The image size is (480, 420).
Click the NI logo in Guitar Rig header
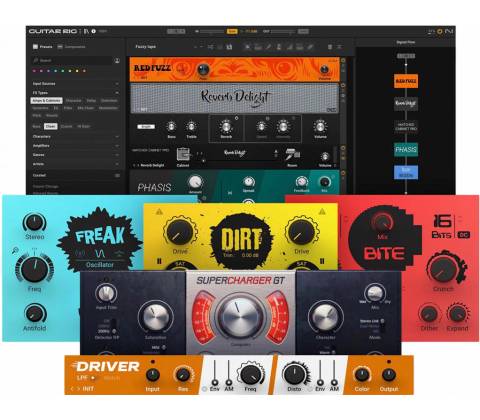point(449,31)
